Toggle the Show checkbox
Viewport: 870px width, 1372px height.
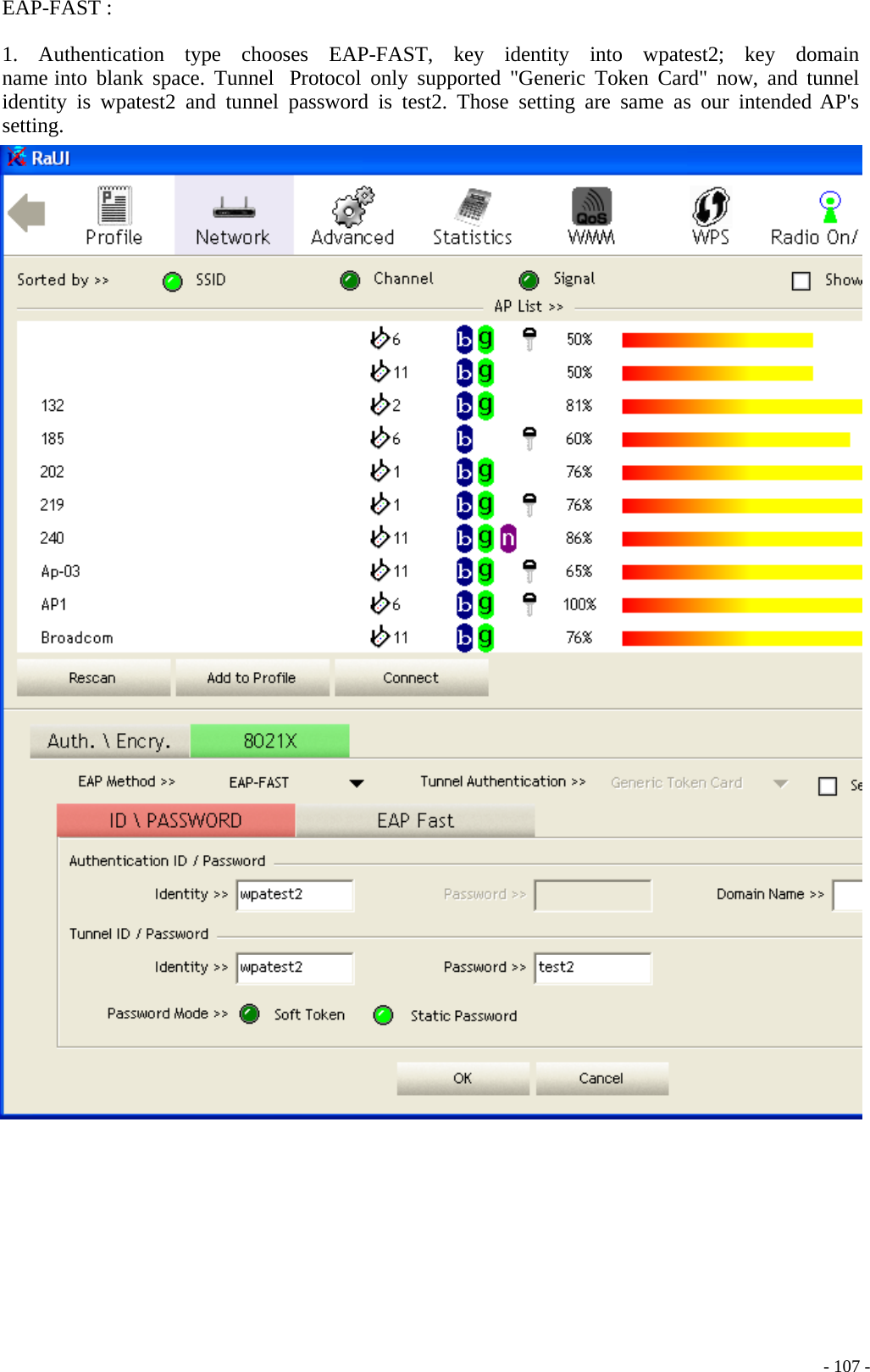pos(801,281)
